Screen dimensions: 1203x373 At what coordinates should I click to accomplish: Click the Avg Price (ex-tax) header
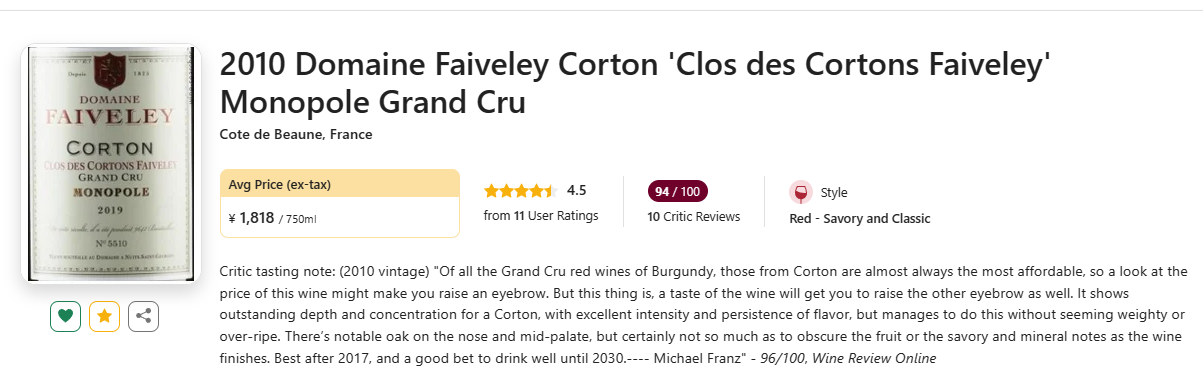click(x=280, y=185)
